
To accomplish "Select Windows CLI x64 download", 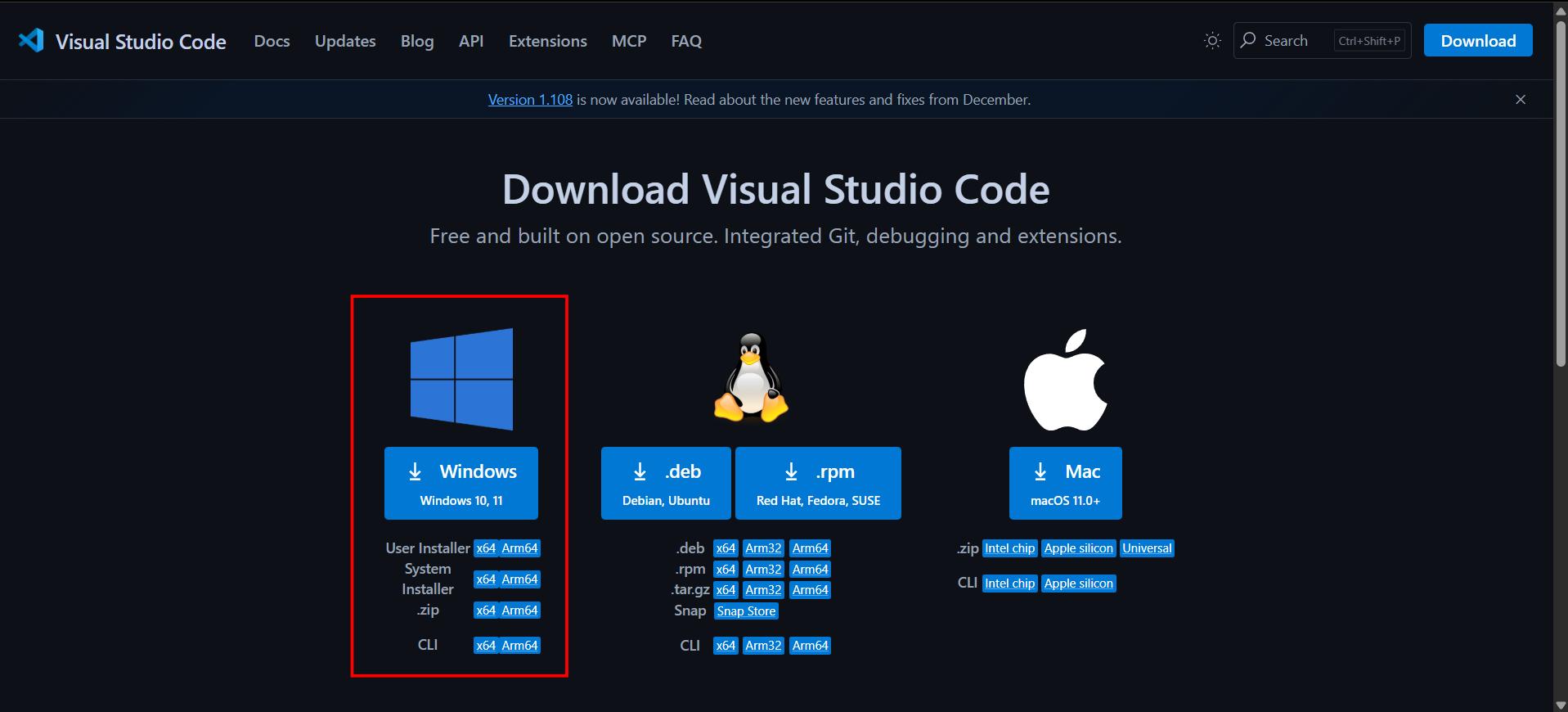I will click(486, 646).
